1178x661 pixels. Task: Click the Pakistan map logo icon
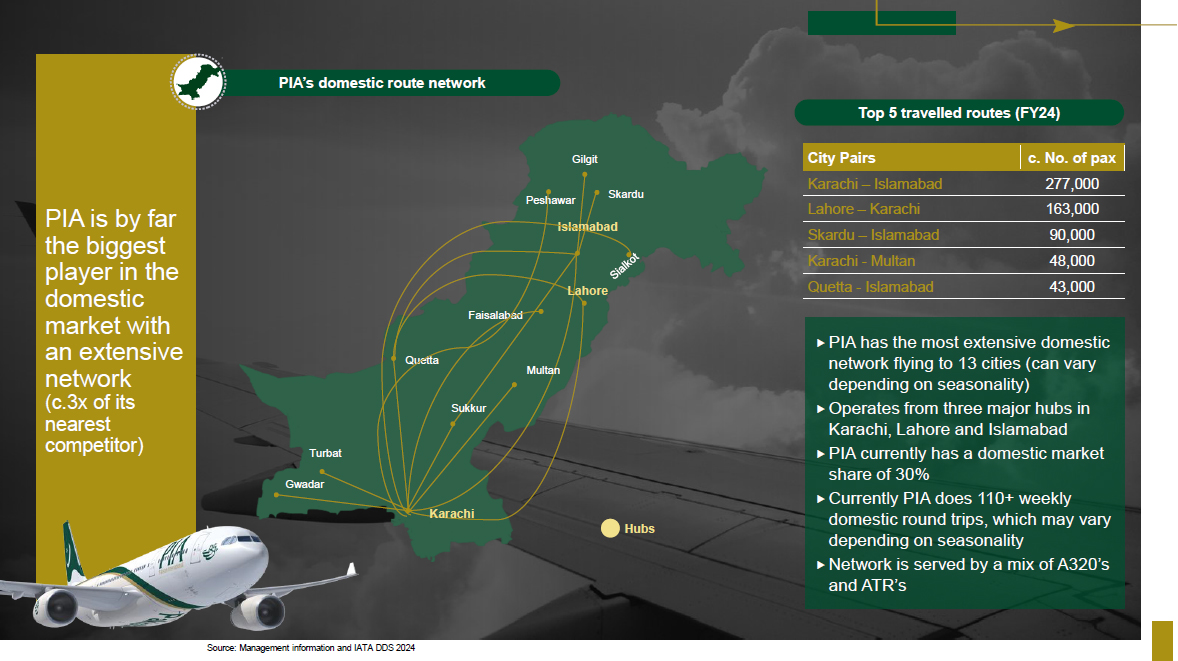pos(198,82)
